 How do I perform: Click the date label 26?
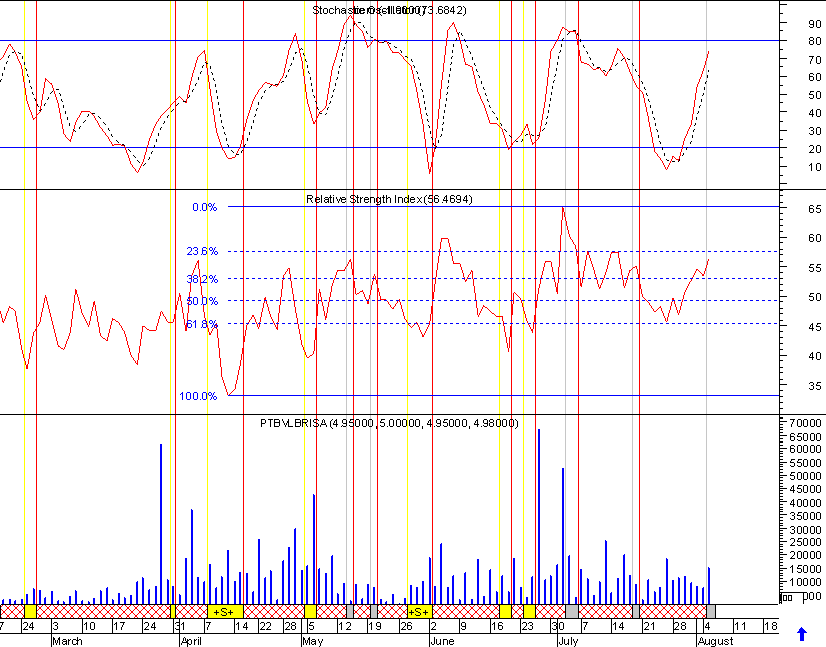[406, 626]
